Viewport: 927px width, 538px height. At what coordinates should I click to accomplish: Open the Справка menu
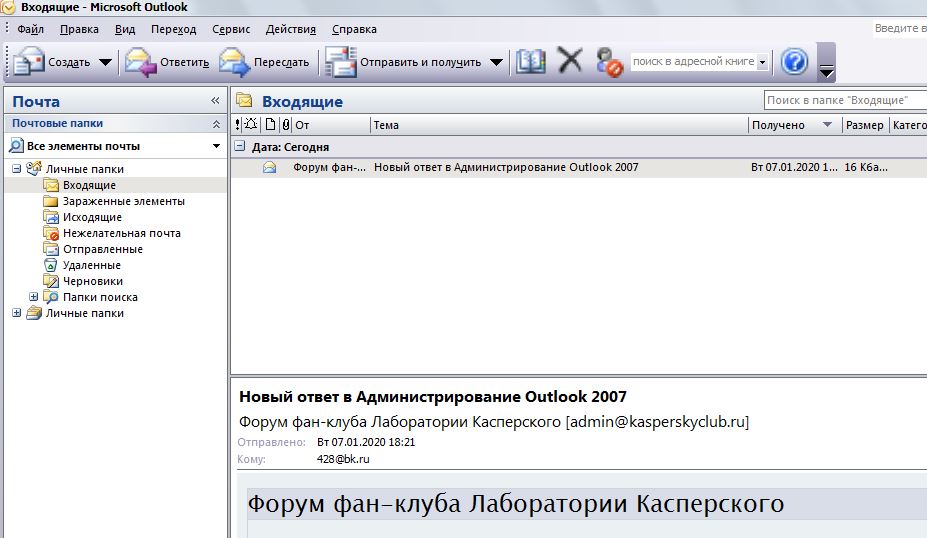pos(354,29)
